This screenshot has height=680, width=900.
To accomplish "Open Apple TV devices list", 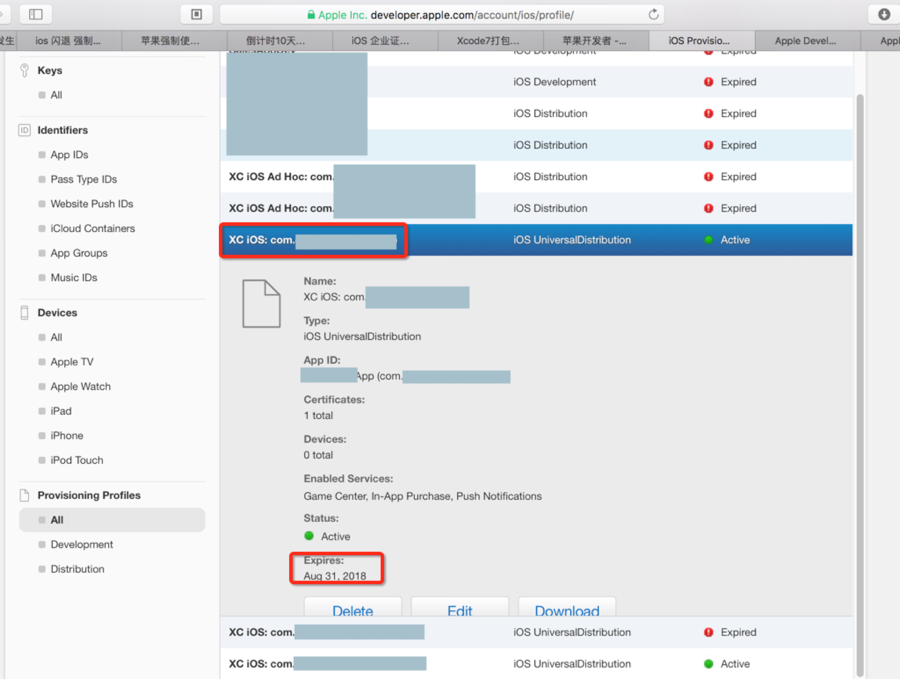I will tap(72, 362).
